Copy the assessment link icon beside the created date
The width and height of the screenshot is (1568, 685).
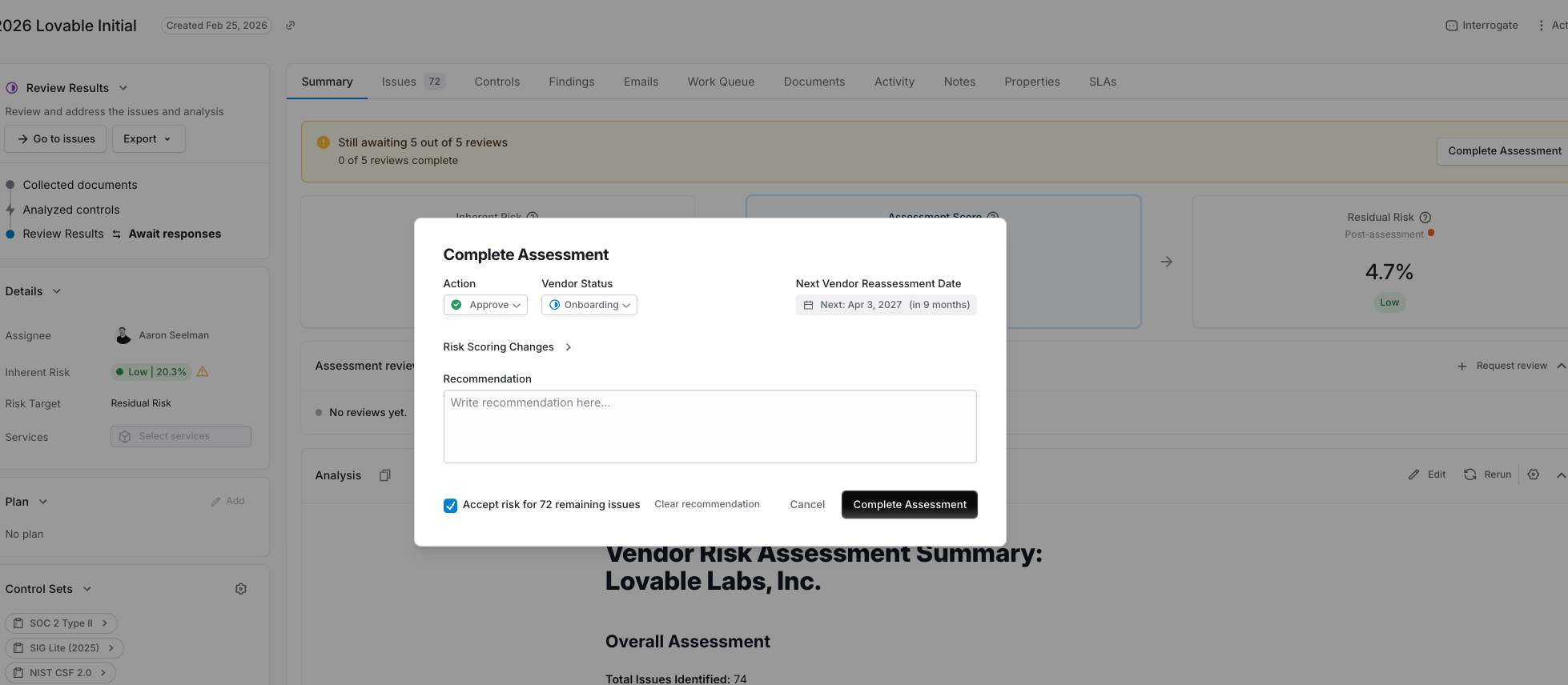coord(291,26)
